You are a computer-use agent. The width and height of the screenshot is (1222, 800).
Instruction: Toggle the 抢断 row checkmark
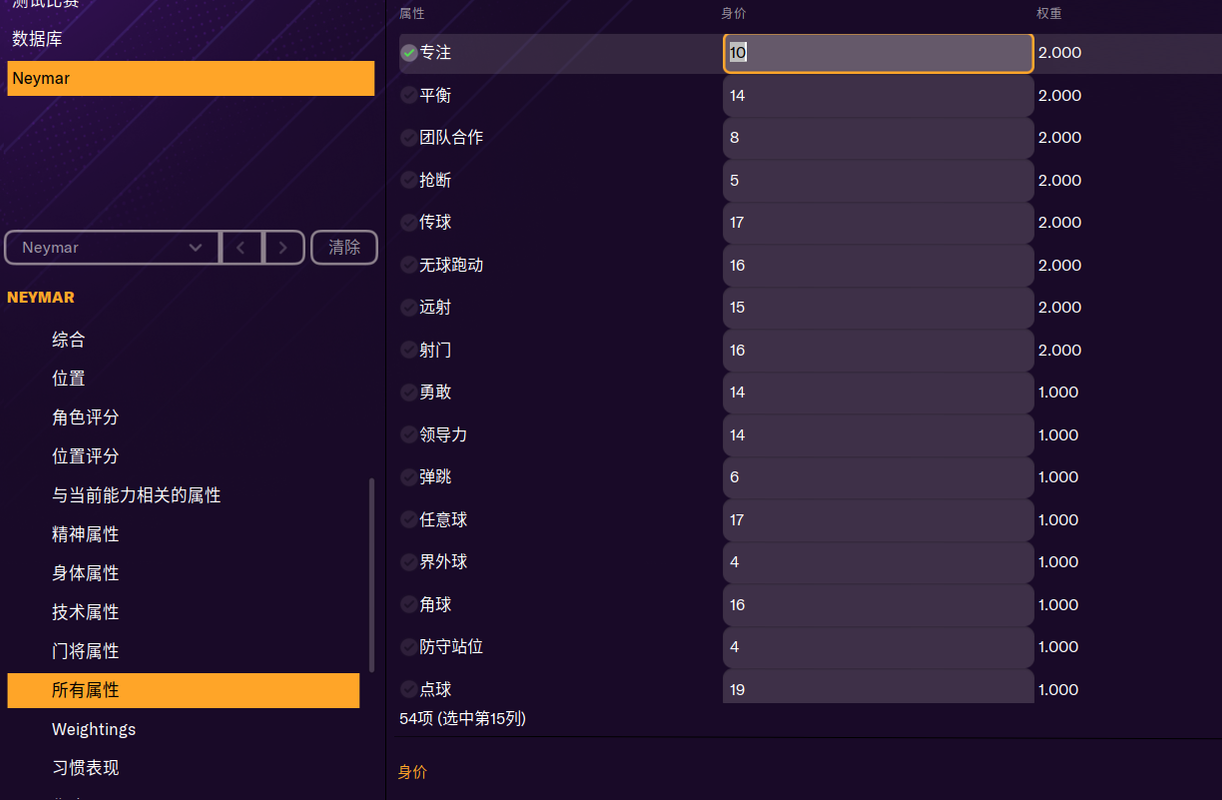tap(409, 180)
